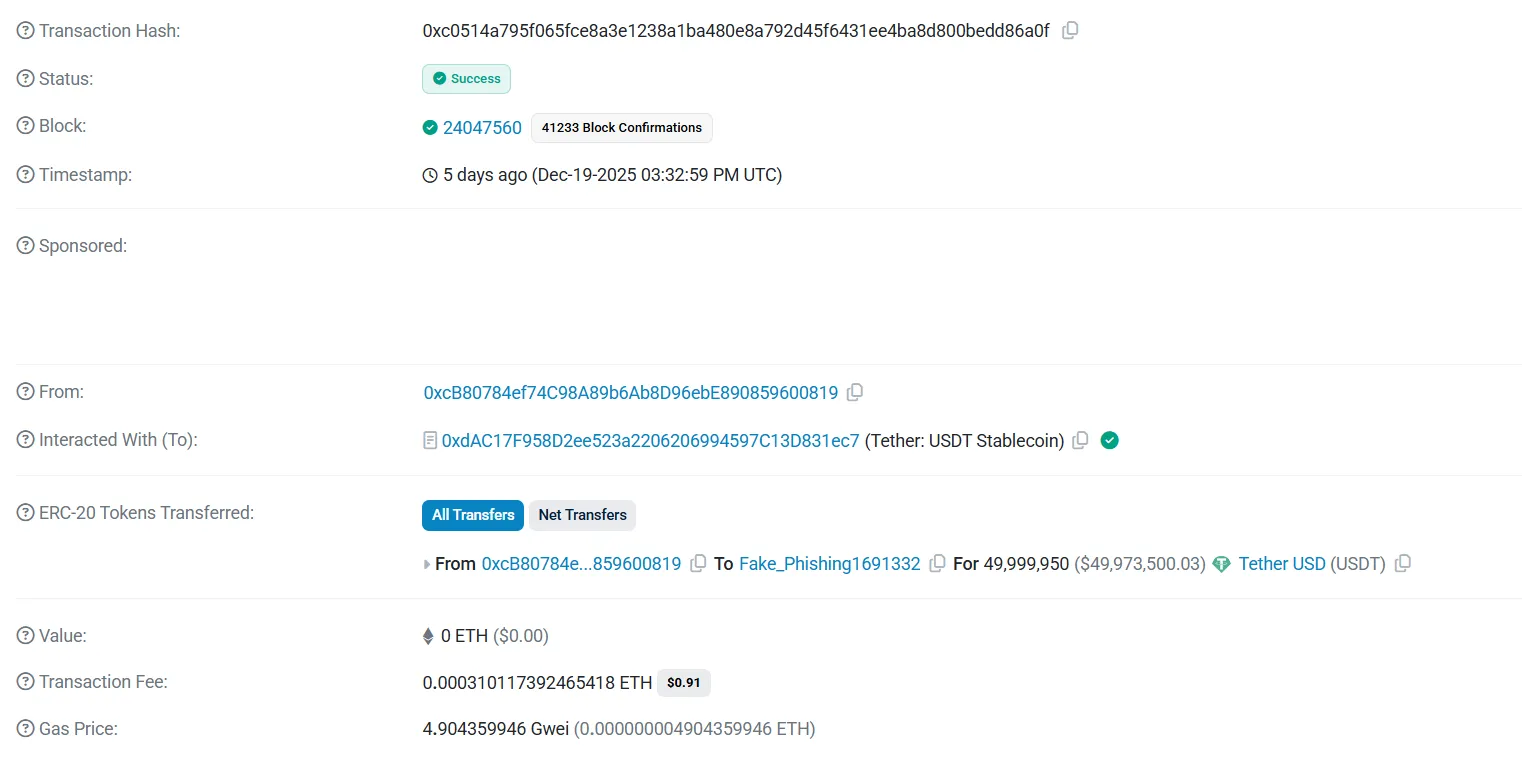Screen dimensions: 1522x760
Task: Expand the token transfer row arrow
Action: pyautogui.click(x=428, y=564)
